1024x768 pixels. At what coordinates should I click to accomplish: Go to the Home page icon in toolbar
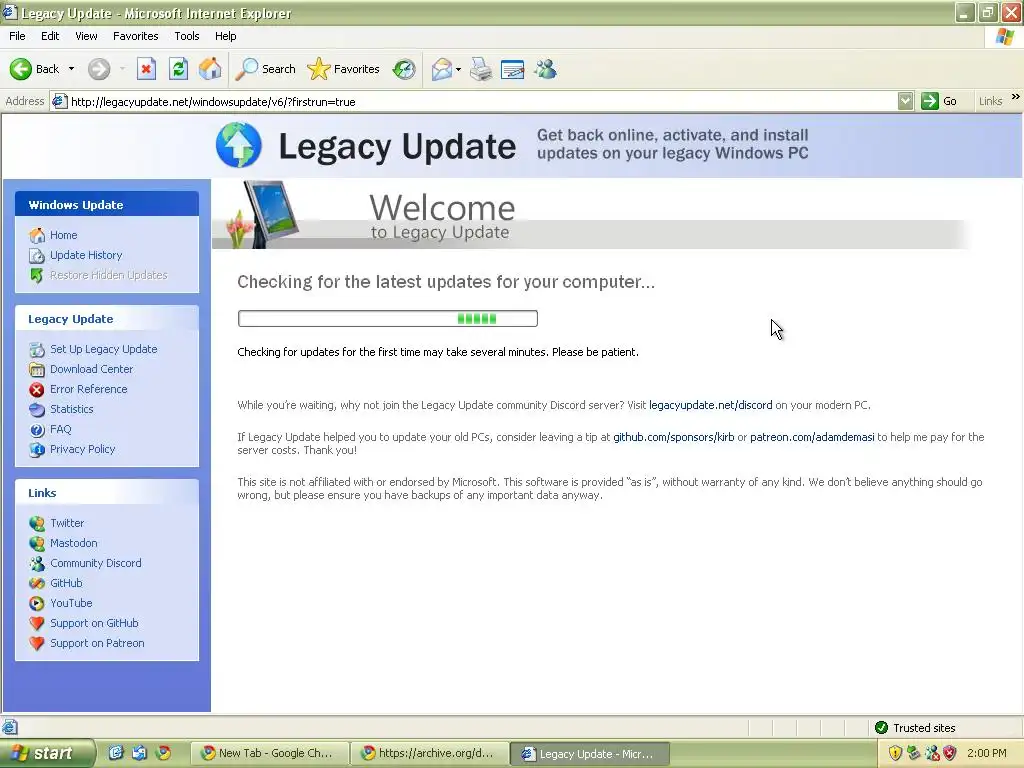pyautogui.click(x=210, y=69)
